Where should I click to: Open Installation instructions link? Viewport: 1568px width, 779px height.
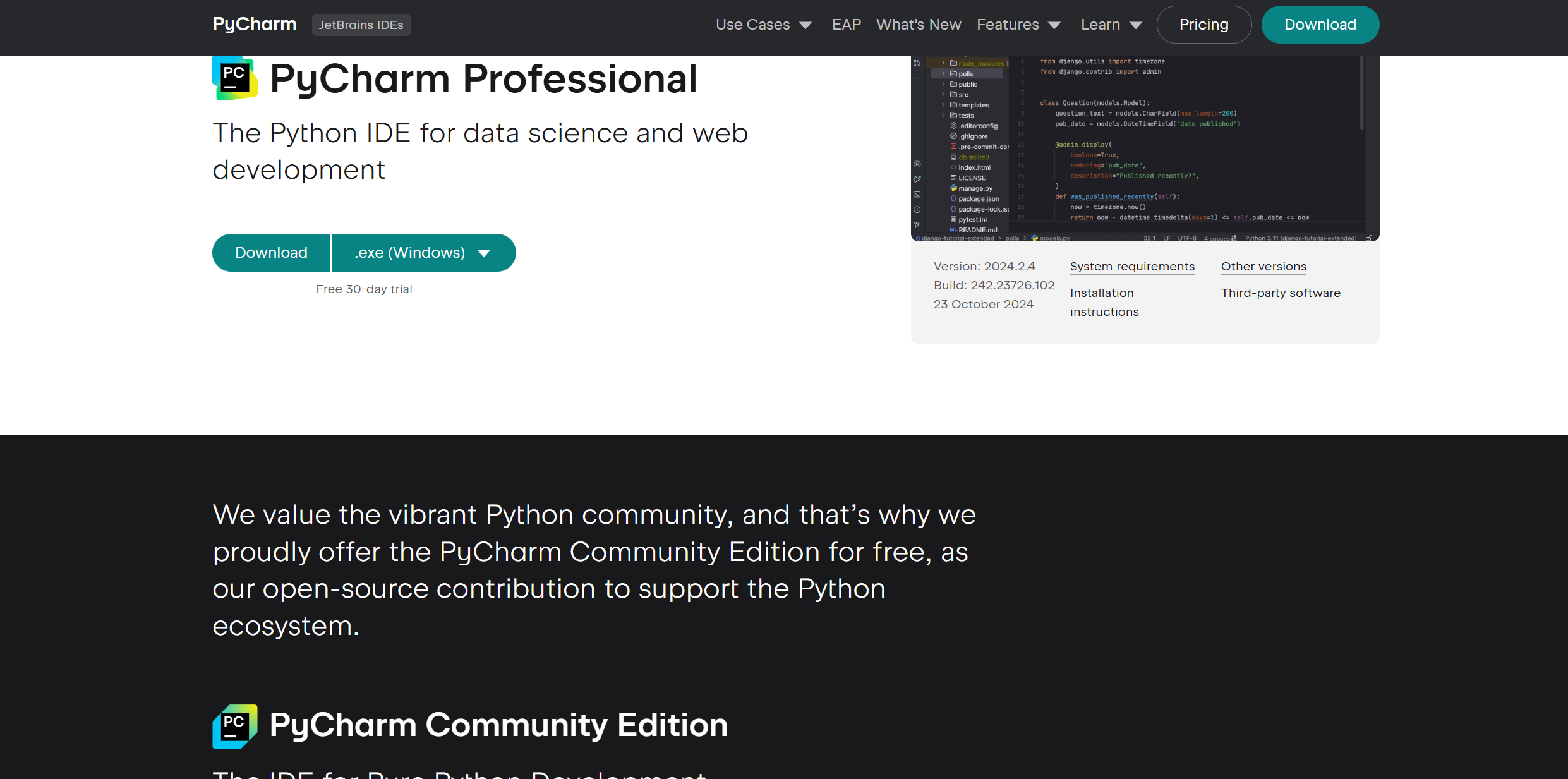[x=1104, y=303]
